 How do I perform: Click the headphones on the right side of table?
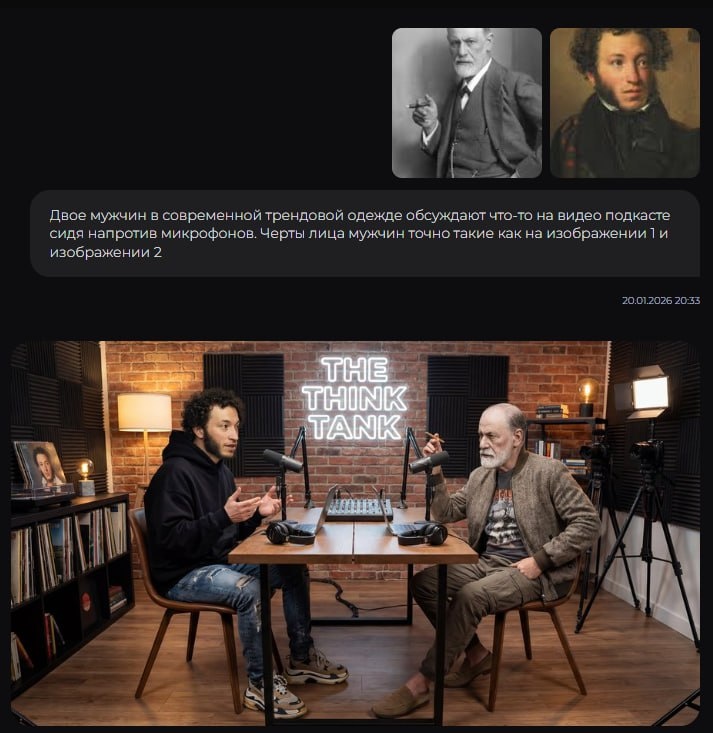[x=422, y=534]
